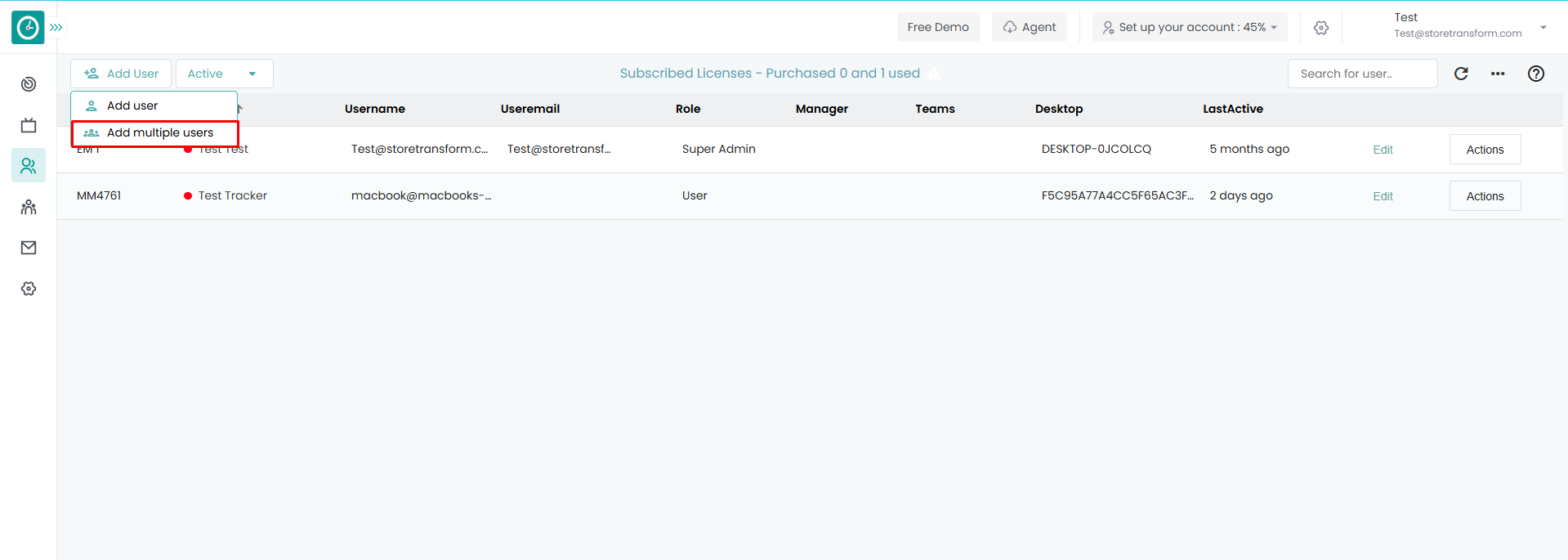Click the 5 months ago cell

(1249, 149)
